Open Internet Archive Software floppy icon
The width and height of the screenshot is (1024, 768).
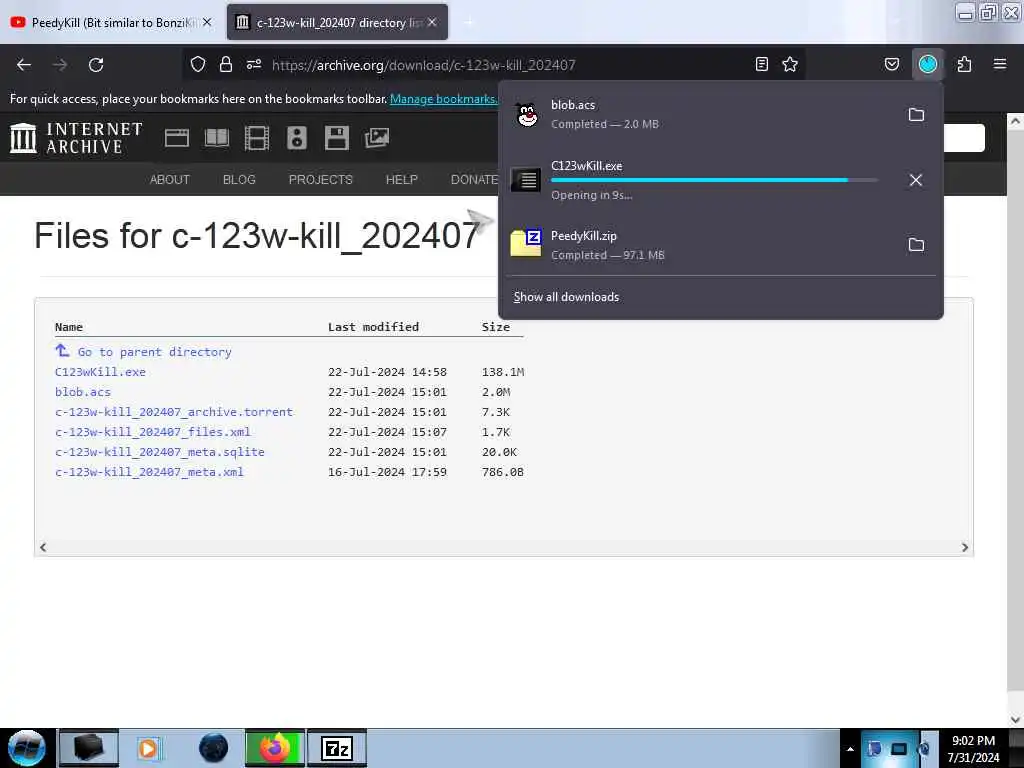coord(336,138)
